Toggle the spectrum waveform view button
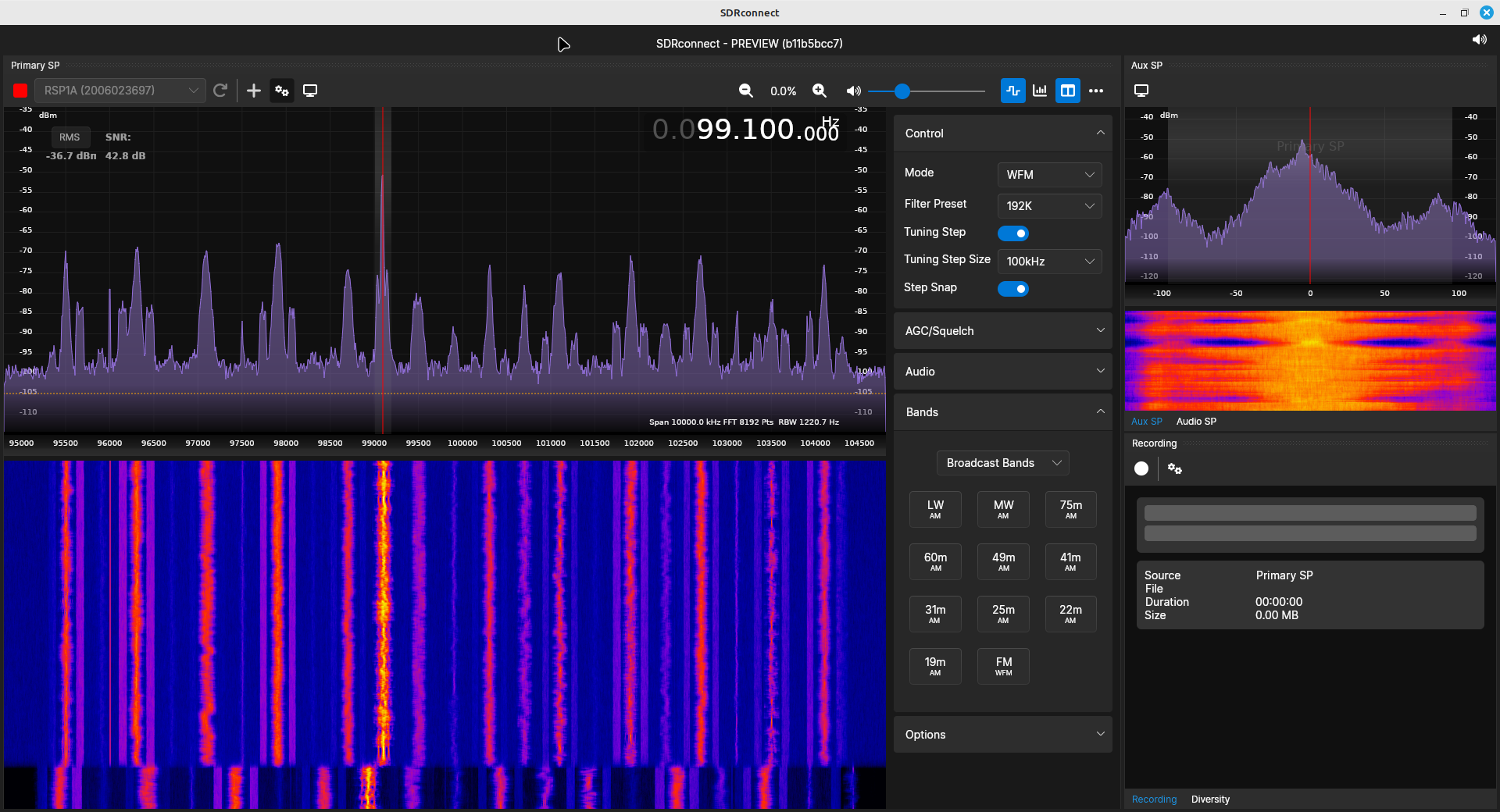Screen dimensions: 1500x812 click(1013, 91)
